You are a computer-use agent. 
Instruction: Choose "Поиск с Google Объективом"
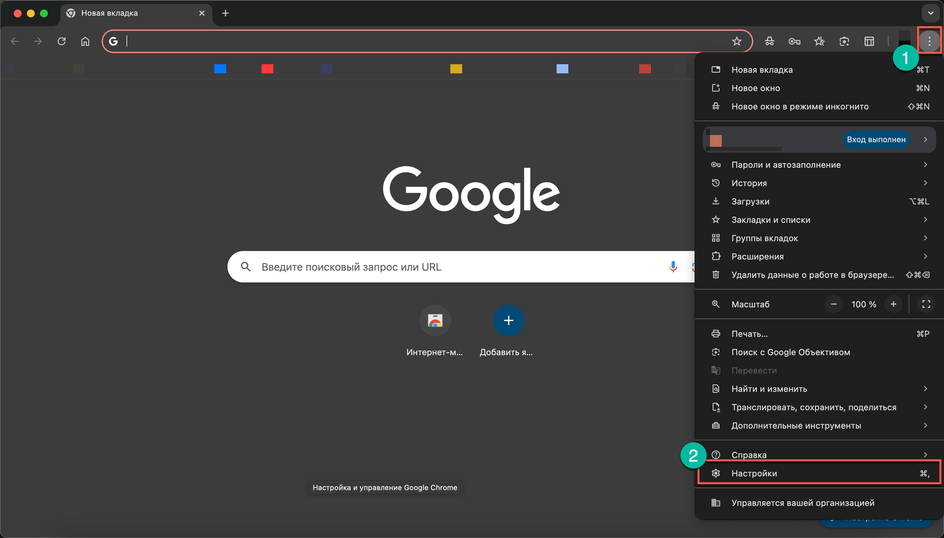[x=819, y=352]
